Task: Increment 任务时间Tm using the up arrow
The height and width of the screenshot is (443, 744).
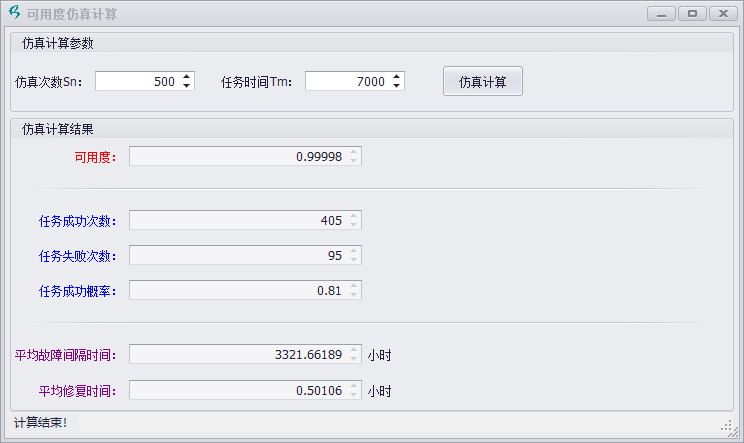Action: tap(397, 77)
